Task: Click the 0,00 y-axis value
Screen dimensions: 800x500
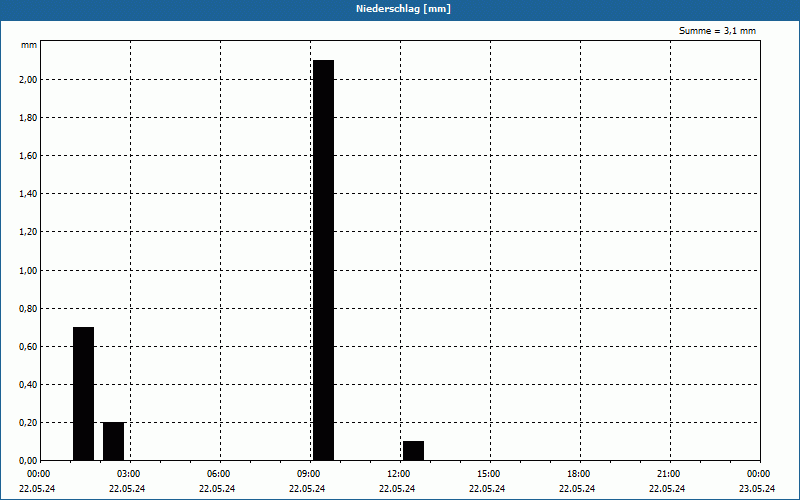Action: point(28,461)
